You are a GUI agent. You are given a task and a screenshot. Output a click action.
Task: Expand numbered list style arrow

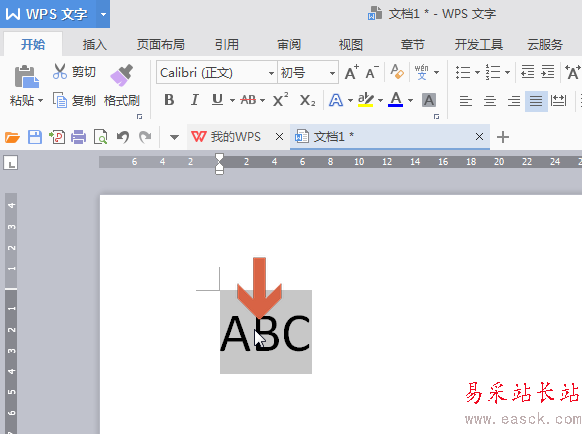pos(507,73)
